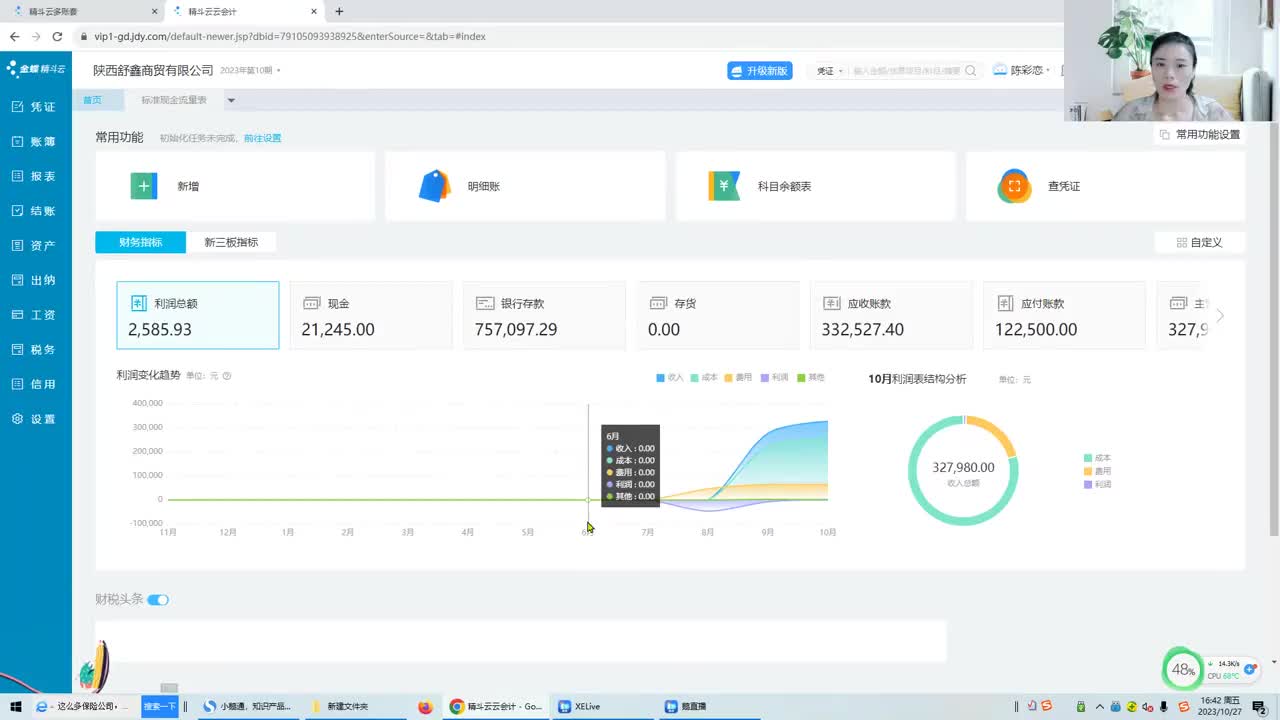The image size is (1280, 720).
Task: Click the 陈彩恋 user avatar icon
Action: tap(1000, 70)
